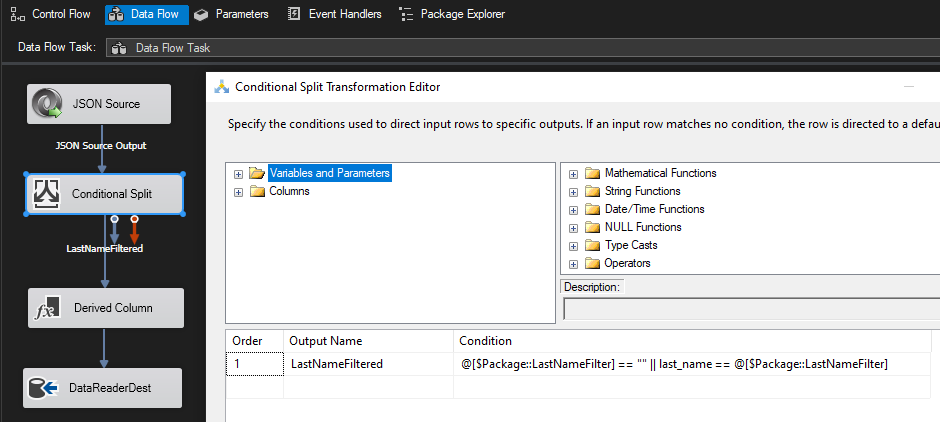Image resolution: width=940 pixels, height=422 pixels.
Task: Expand the String Functions node
Action: [x=574, y=191]
